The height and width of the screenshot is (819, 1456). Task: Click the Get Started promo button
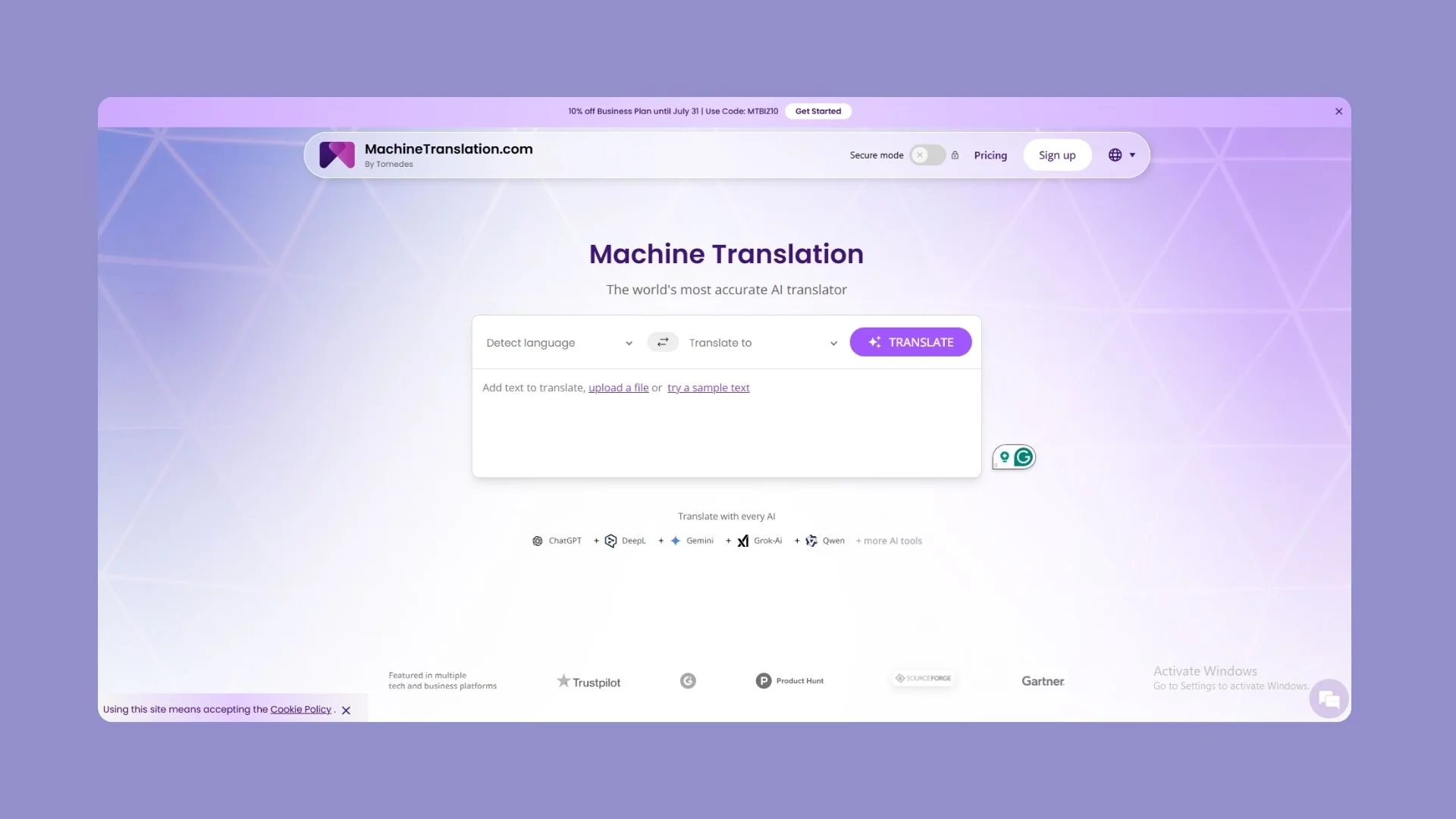click(818, 111)
